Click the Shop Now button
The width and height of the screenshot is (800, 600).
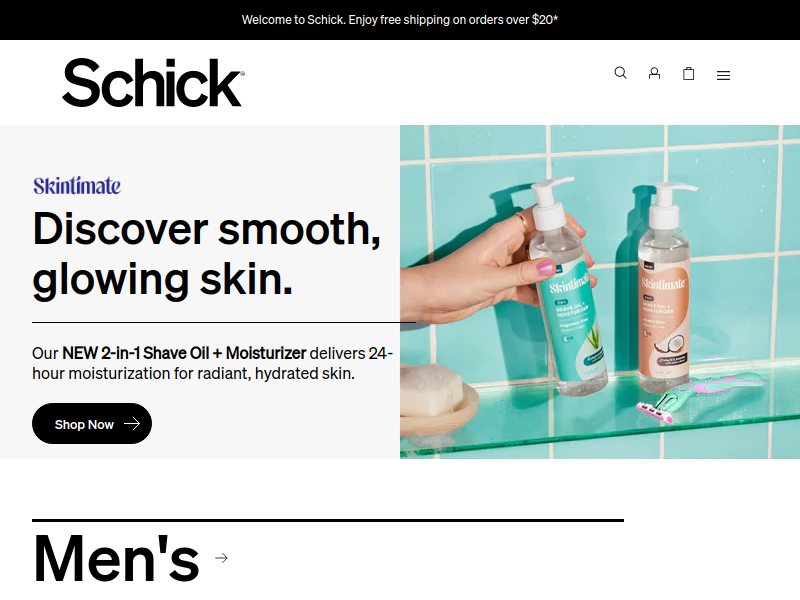point(92,423)
